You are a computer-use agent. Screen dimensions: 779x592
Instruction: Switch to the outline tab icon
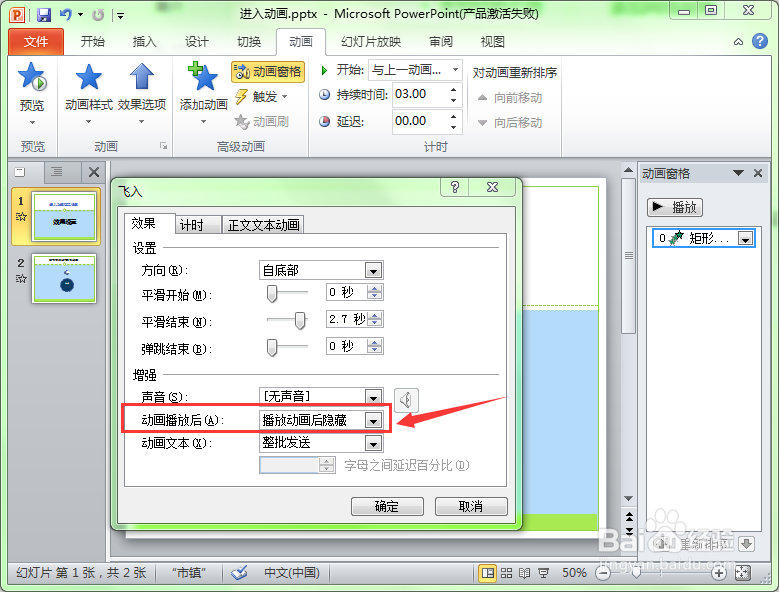57,172
